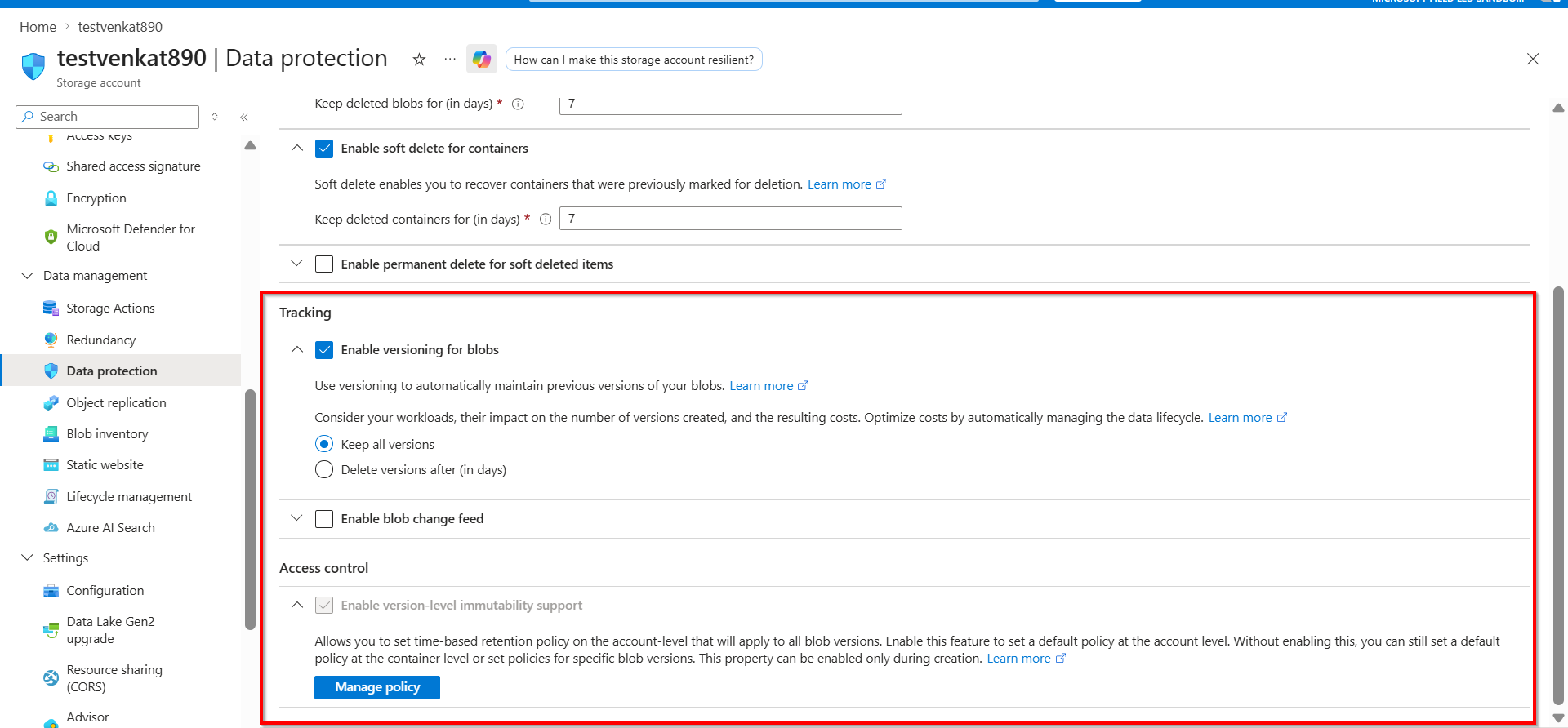
Task: Open Object replication in sidebar
Action: tap(105, 403)
